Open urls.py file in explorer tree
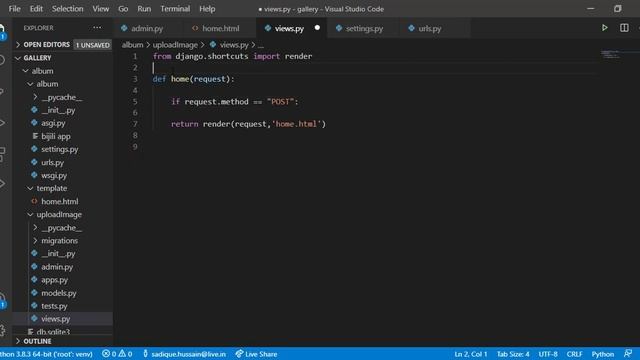Viewport: 640px width, 360px height. click(x=52, y=162)
